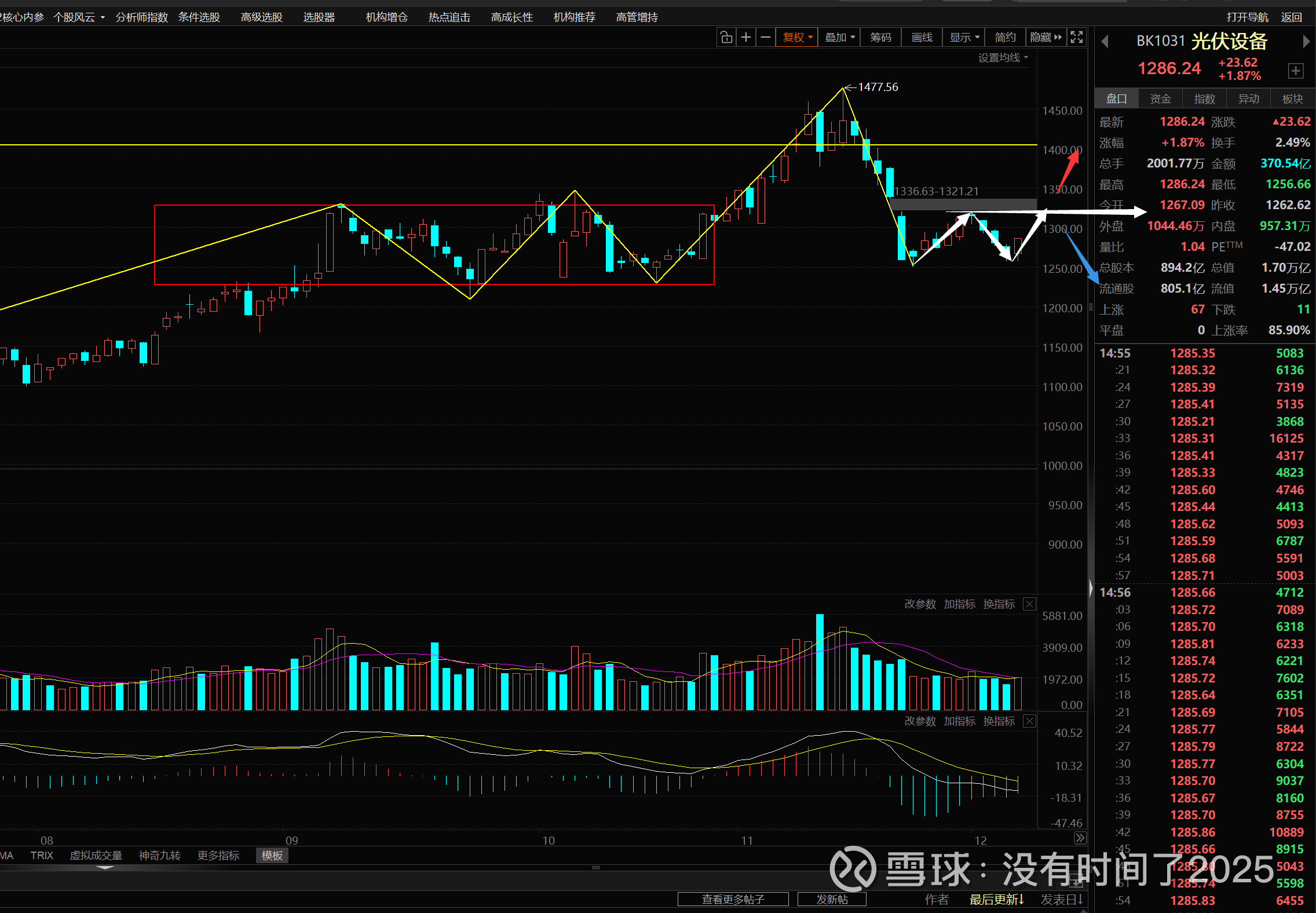The height and width of the screenshot is (913, 1316).
Task: Toggle 简约 simple view mode
Action: [1005, 38]
